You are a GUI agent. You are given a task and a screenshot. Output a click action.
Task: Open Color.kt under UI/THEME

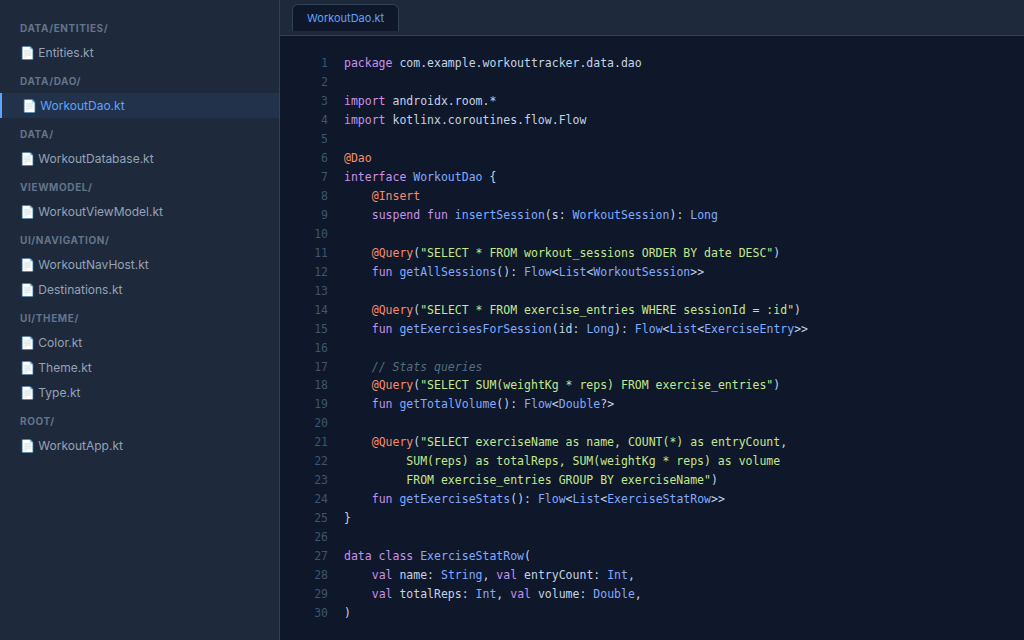pyautogui.click(x=140, y=342)
